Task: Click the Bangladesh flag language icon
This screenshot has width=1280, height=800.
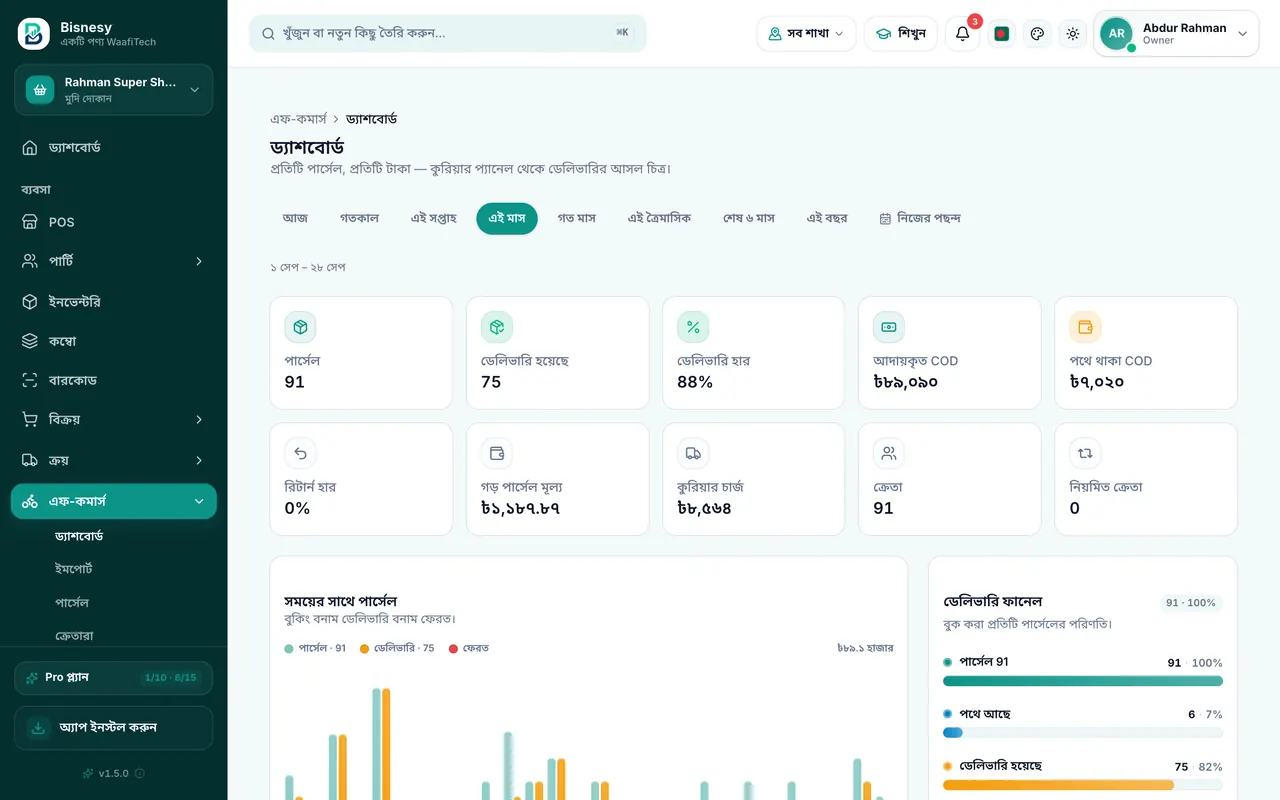Action: click(1002, 34)
